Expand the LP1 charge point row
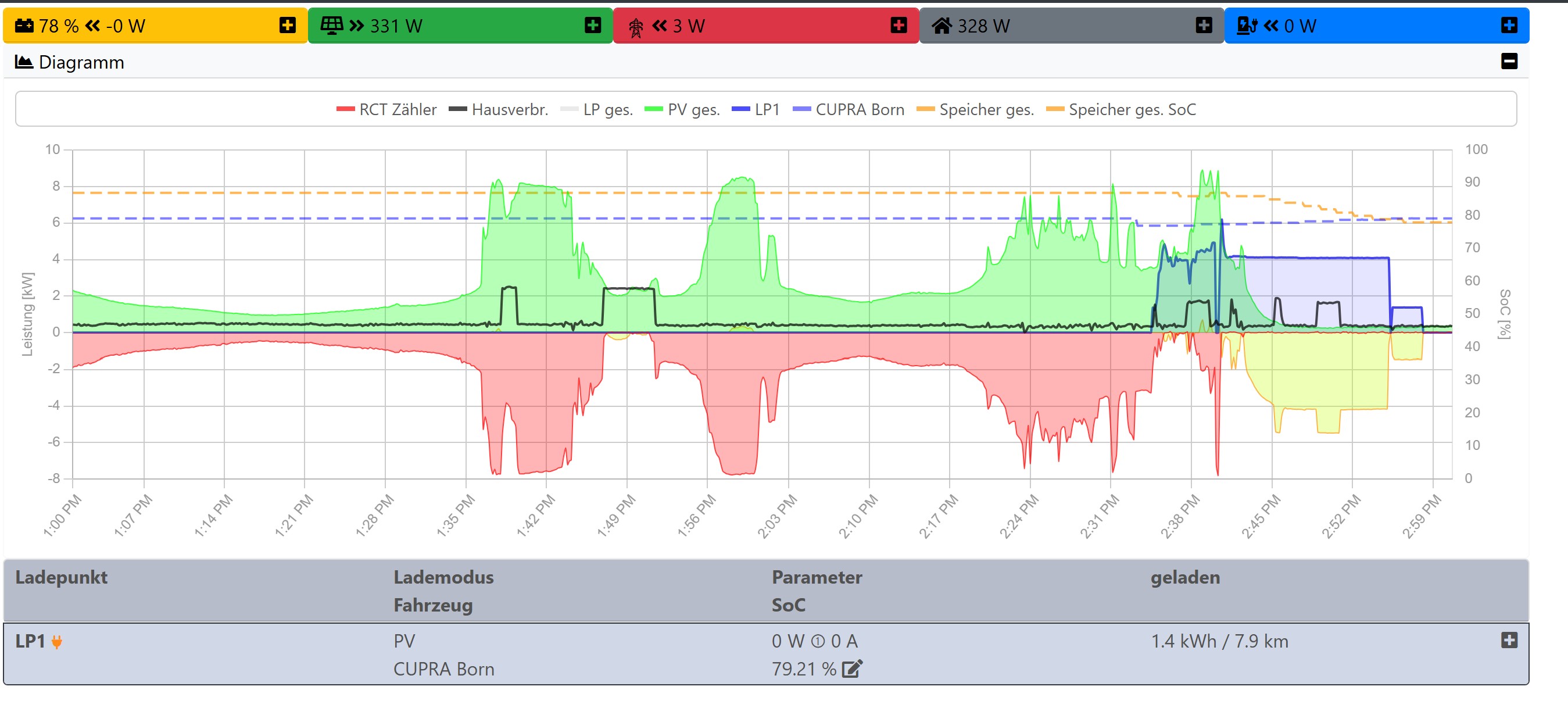 pos(1509,641)
